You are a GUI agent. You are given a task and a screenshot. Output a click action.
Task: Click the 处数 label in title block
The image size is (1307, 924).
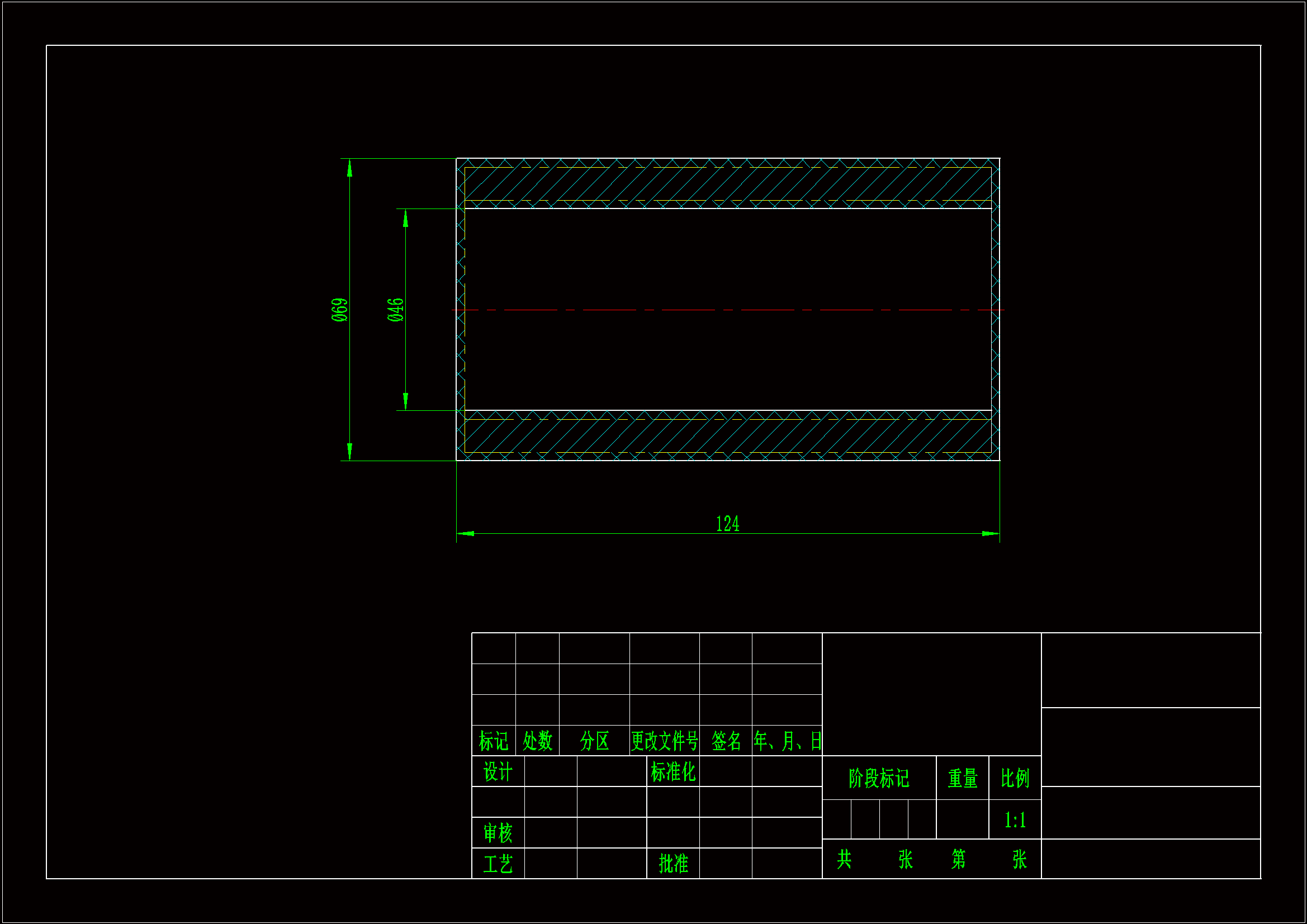tap(537, 741)
